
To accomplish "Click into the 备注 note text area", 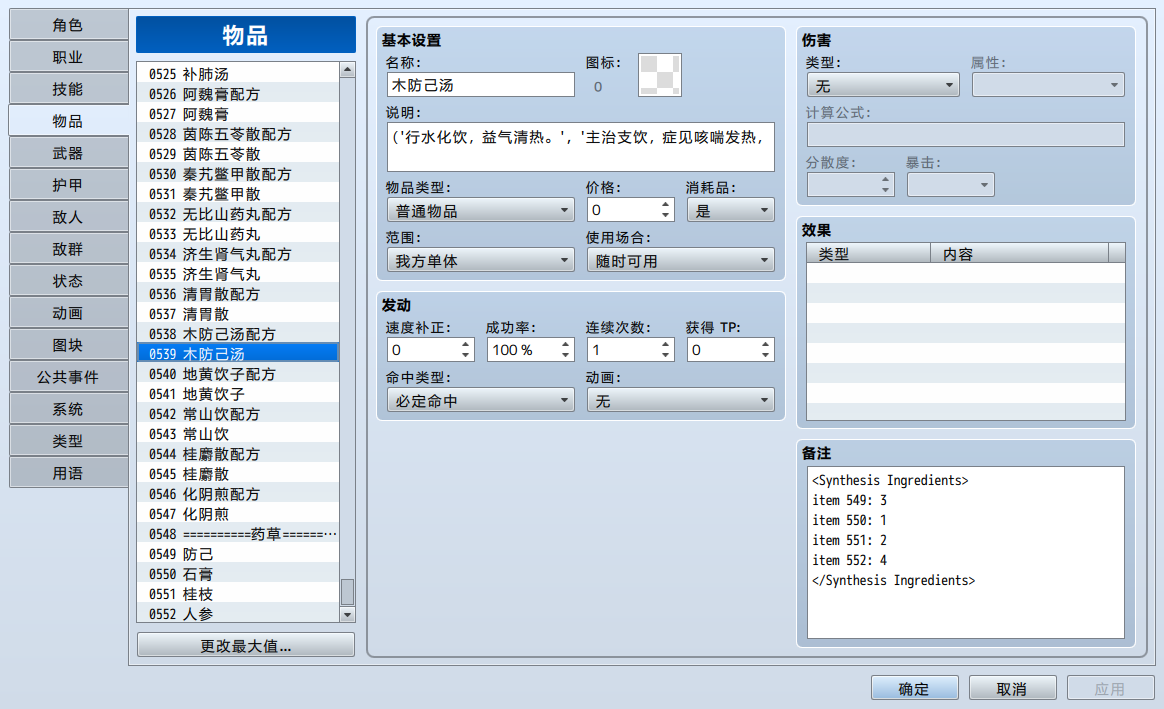I will pos(966,552).
